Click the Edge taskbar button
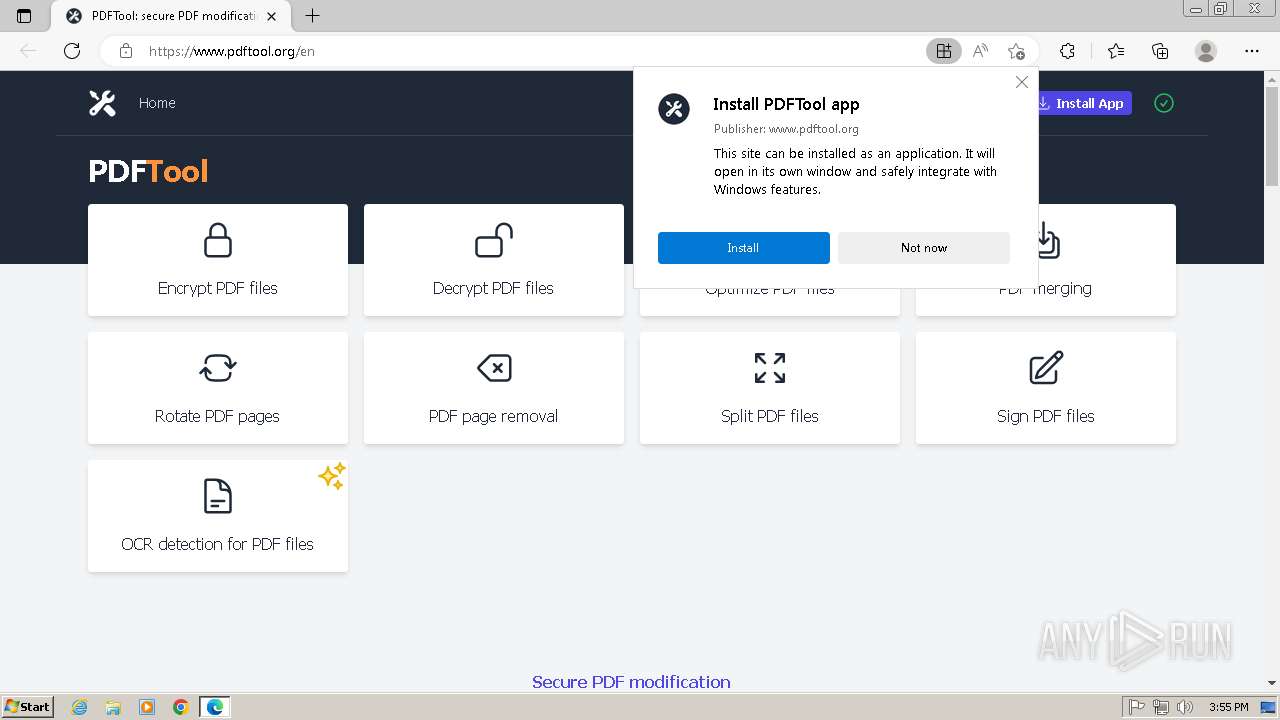 click(215, 707)
